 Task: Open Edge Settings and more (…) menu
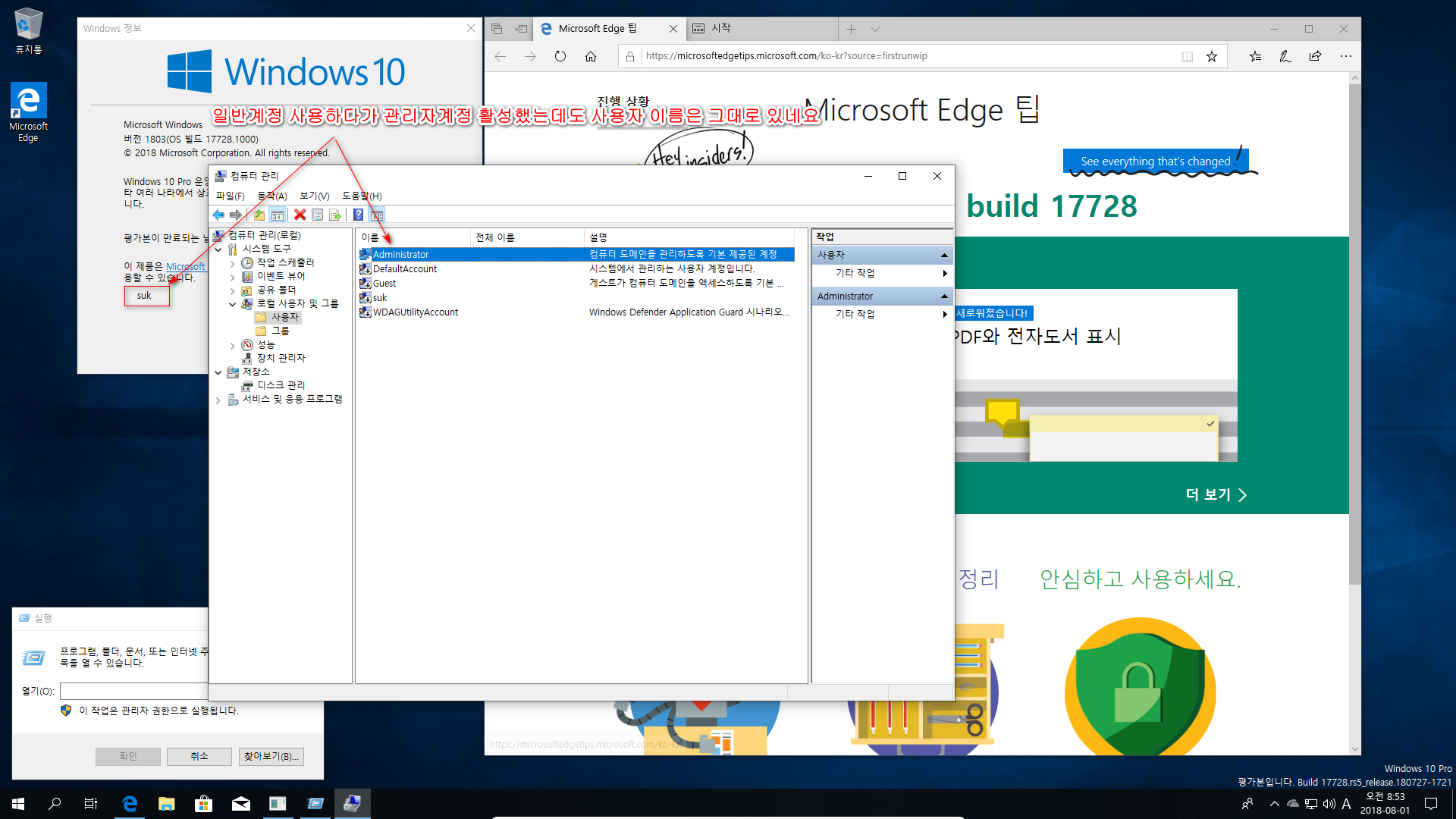pyautogui.click(x=1346, y=56)
